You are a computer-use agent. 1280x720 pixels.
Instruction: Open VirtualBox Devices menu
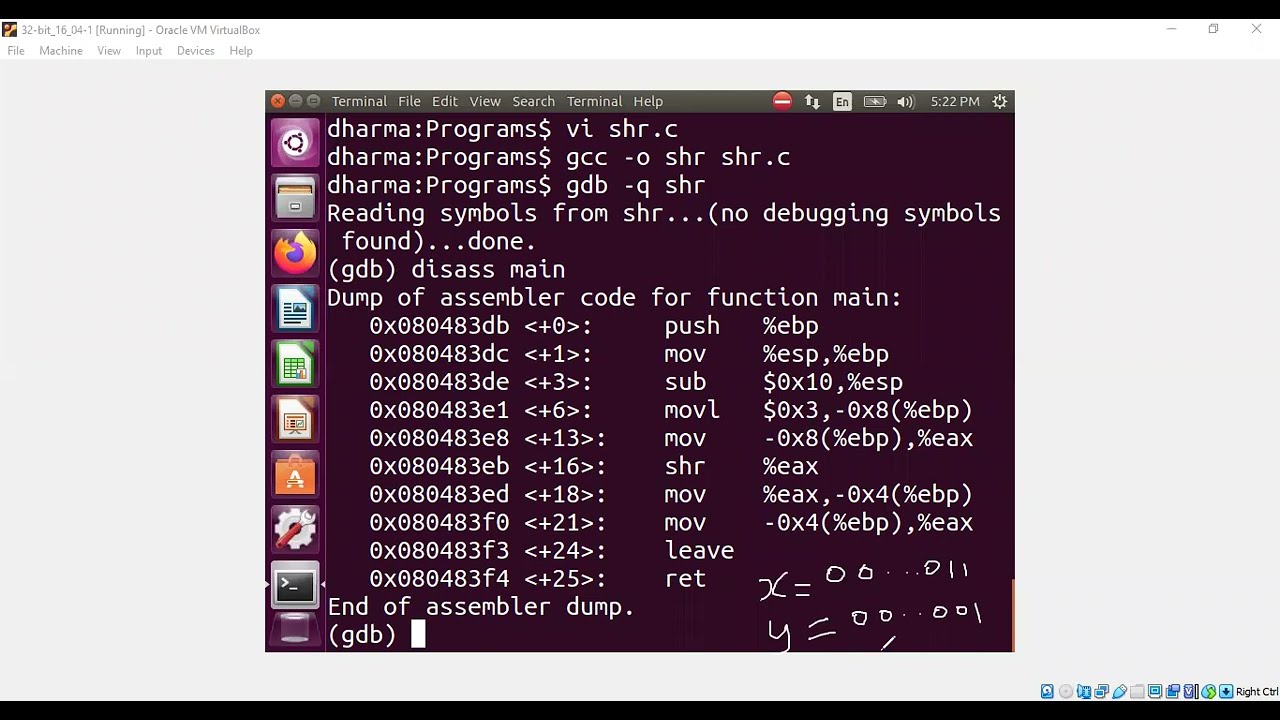[196, 50]
